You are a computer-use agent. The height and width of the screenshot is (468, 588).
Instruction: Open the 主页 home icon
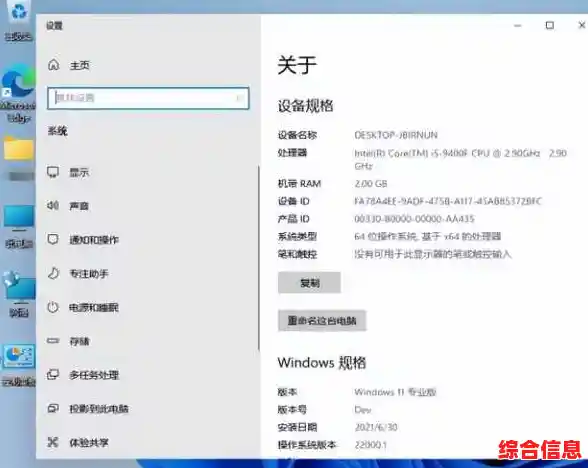point(53,65)
